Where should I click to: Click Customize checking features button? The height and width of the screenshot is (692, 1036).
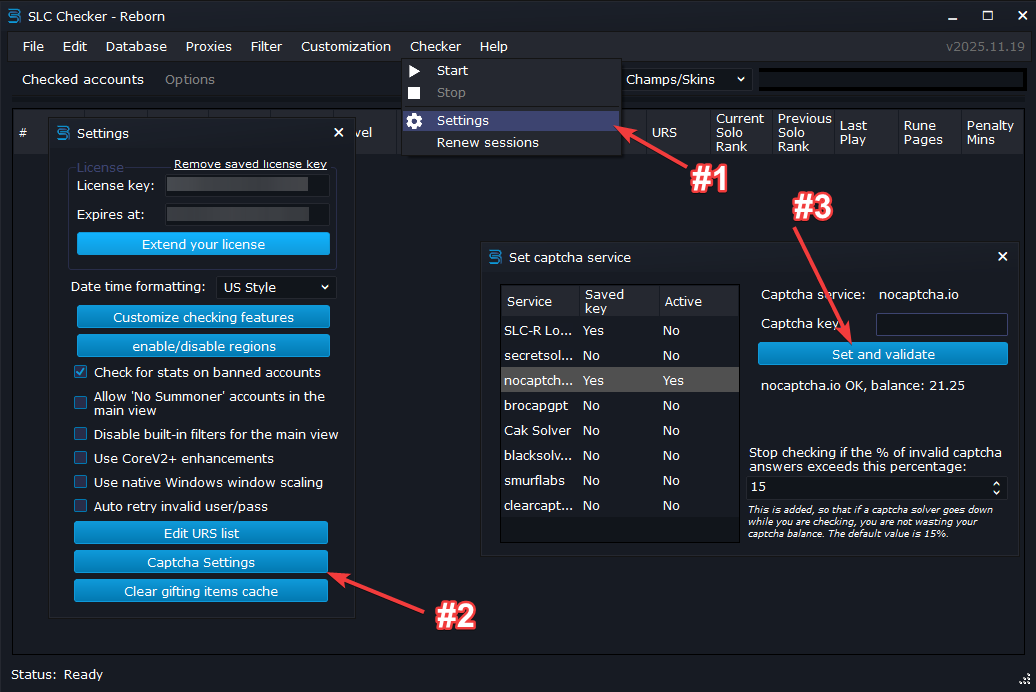(x=204, y=317)
